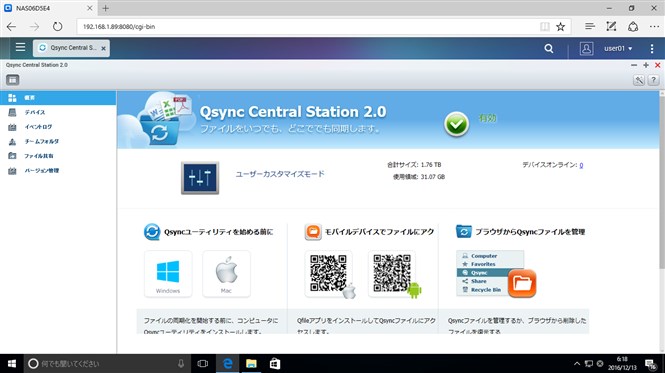This screenshot has height=373, width=665.
Task: Expand the user01 dropdown menu
Action: [x=618, y=48]
